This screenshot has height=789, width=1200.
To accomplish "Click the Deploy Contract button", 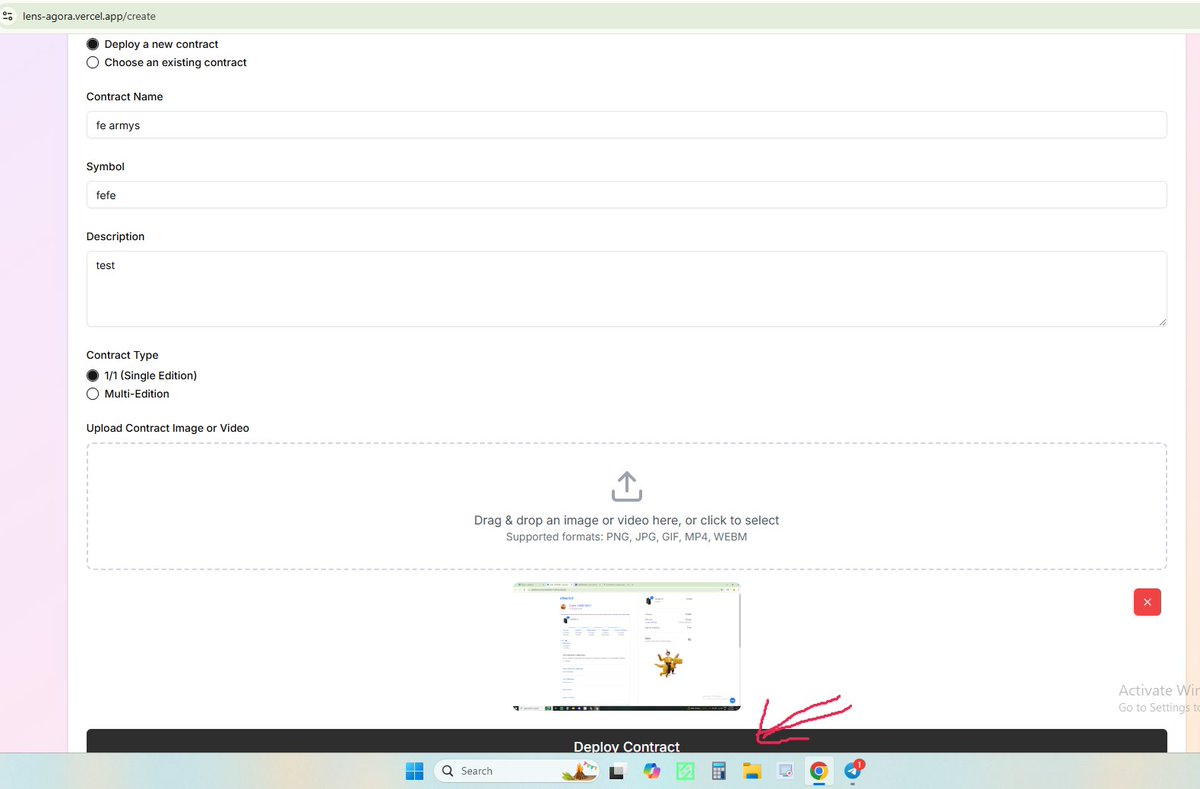I will pos(627,741).
